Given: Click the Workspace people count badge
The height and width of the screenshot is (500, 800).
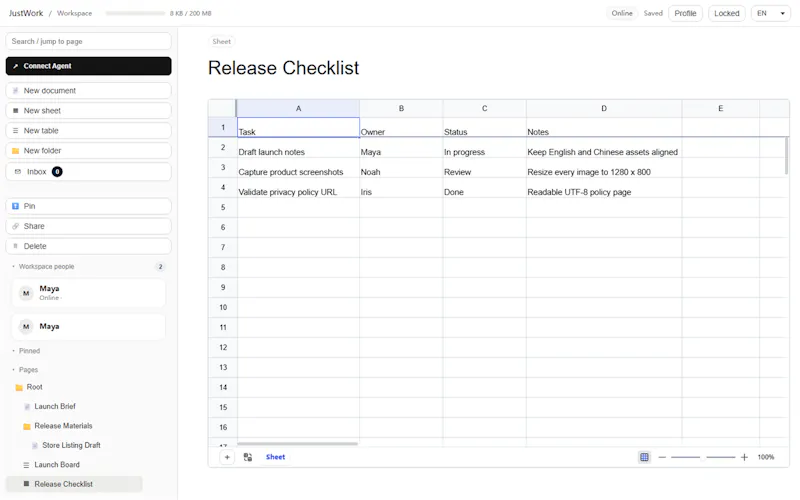Looking at the screenshot, I should point(160,266).
